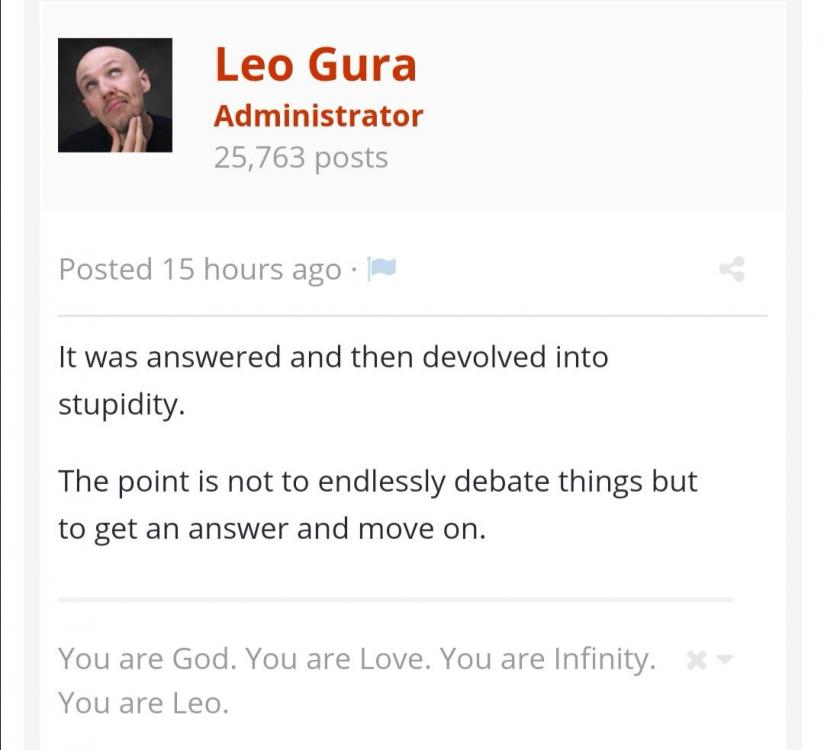View the 25,763 posts count
Screen dimensions: 824x750
click(300, 158)
